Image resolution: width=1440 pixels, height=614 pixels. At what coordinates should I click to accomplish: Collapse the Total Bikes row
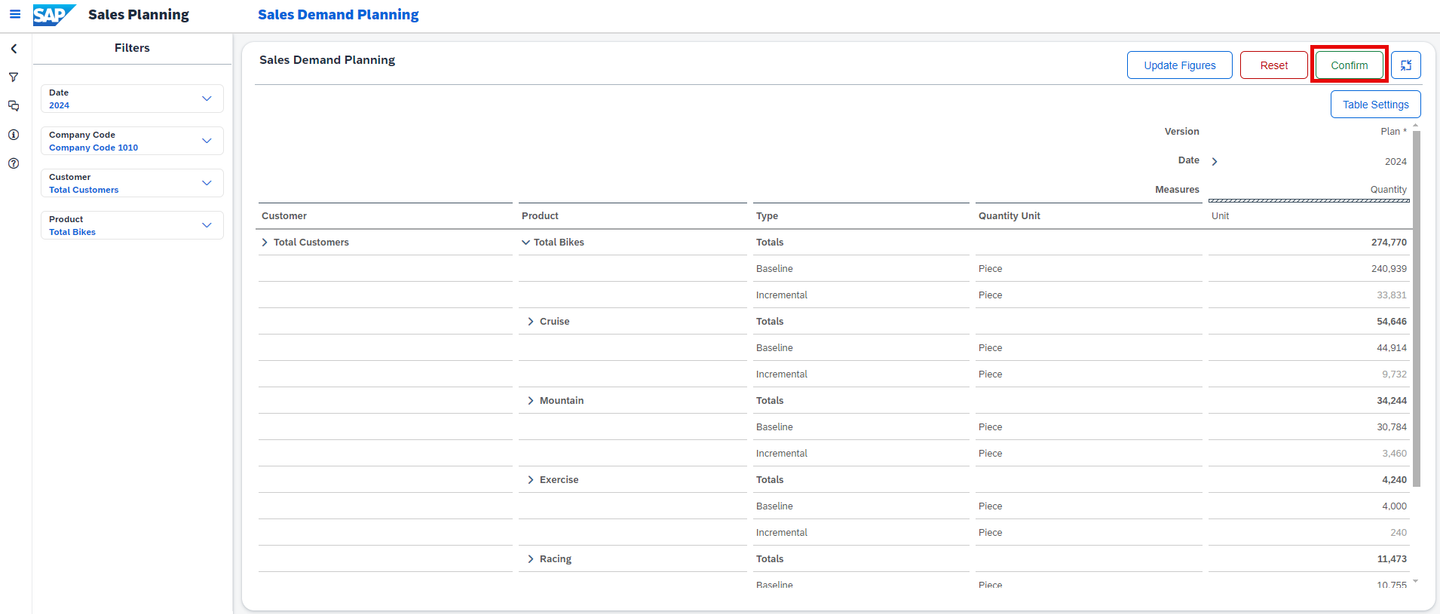(526, 242)
